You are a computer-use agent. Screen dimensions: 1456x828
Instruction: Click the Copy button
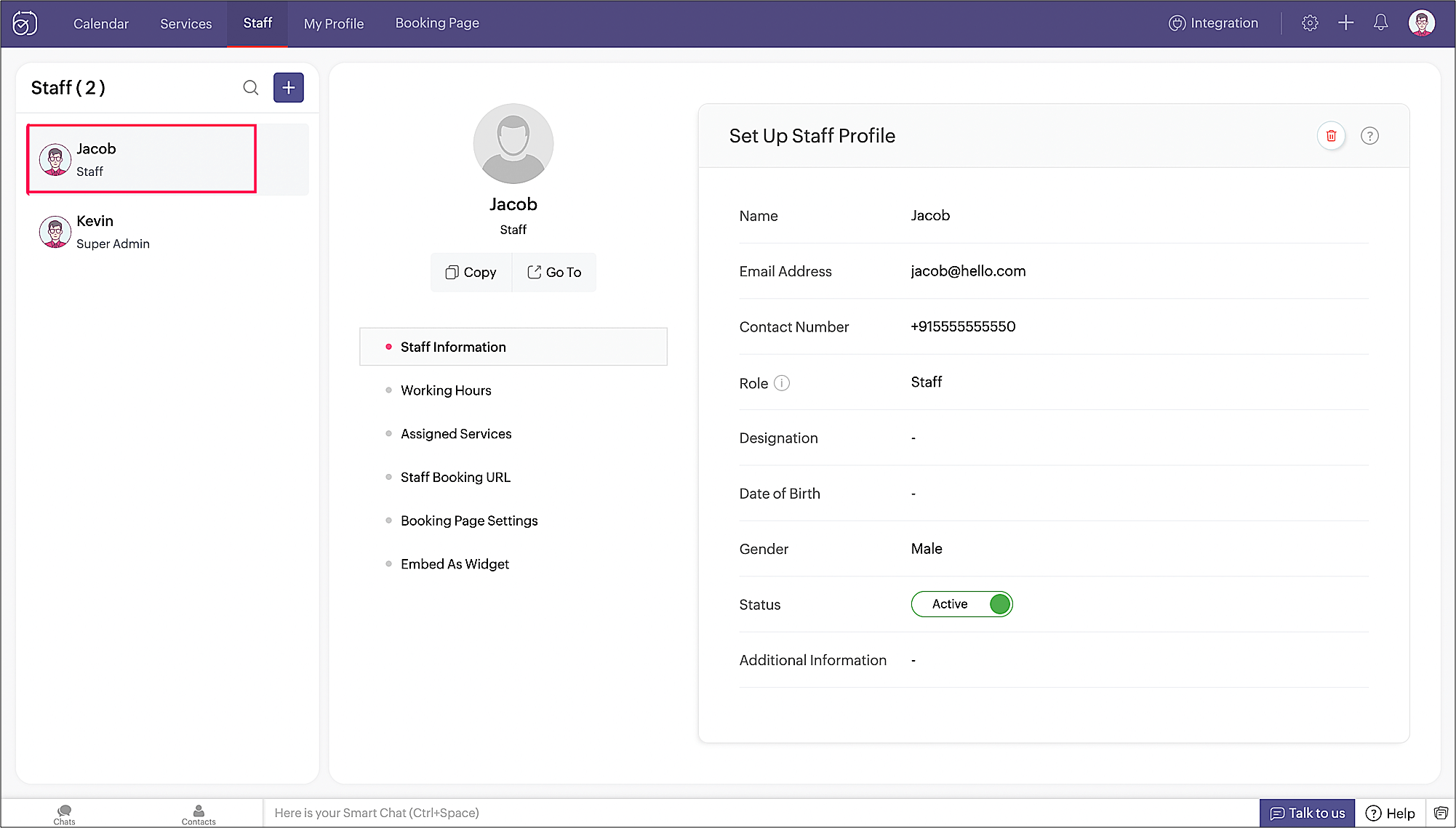pos(471,273)
